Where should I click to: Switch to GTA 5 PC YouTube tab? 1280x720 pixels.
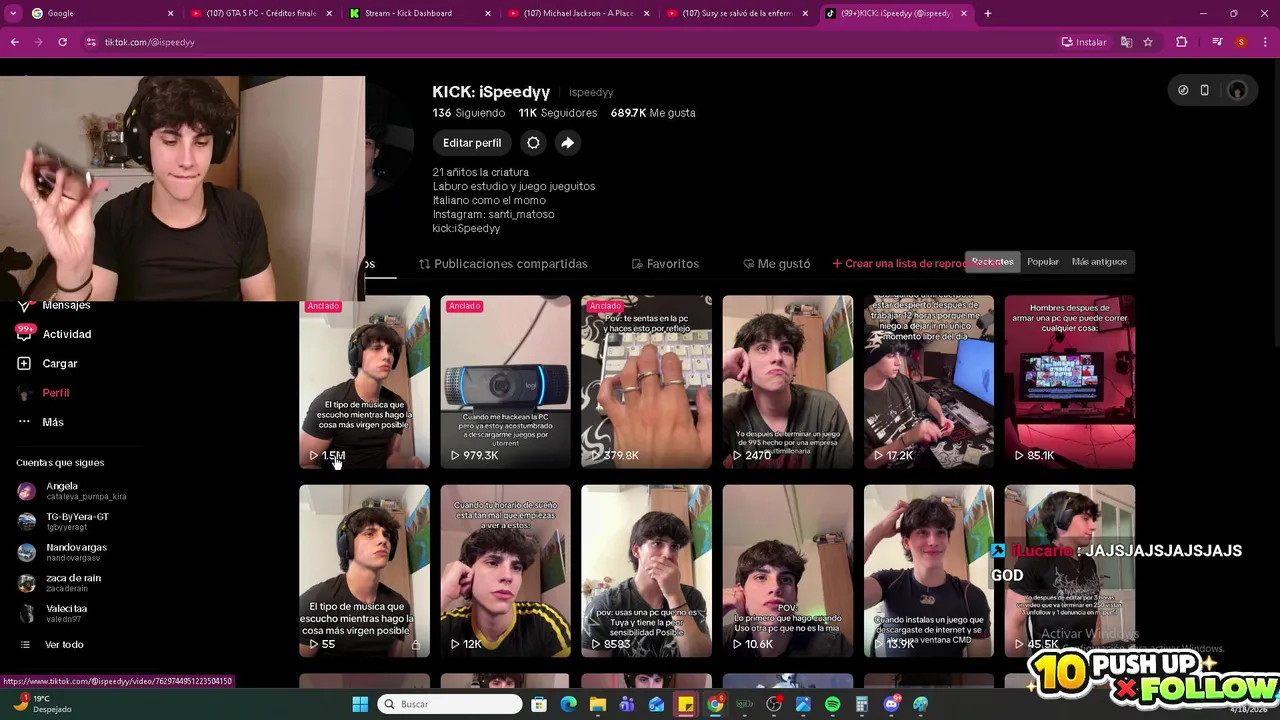pos(260,13)
